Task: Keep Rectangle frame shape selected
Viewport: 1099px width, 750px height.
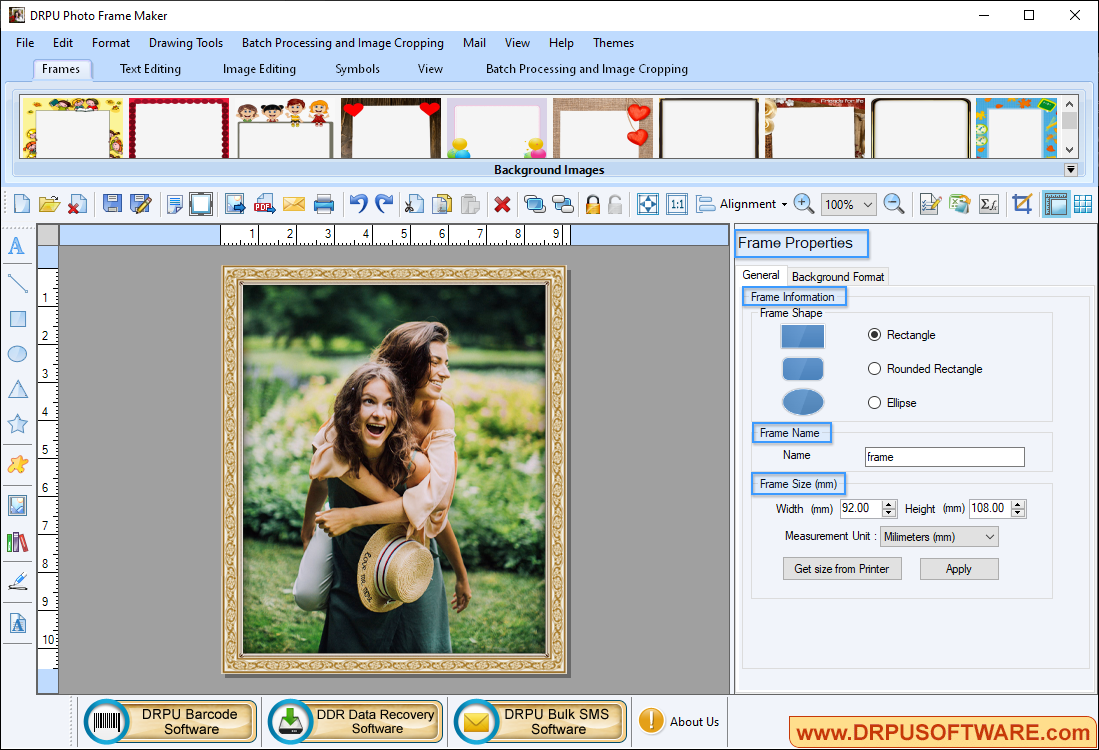Action: [874, 335]
